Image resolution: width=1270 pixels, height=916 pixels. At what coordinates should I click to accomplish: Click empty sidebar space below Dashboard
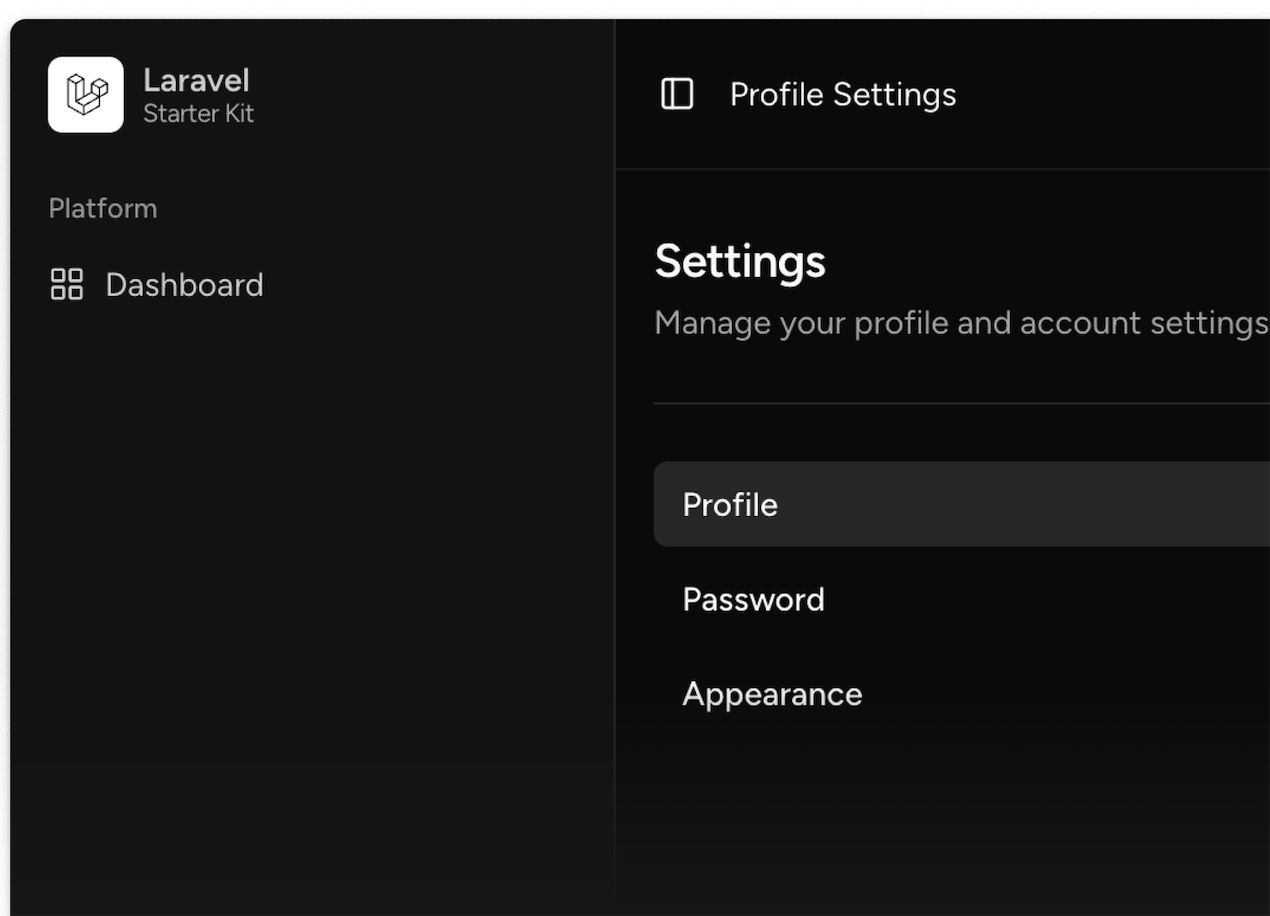coord(300,550)
